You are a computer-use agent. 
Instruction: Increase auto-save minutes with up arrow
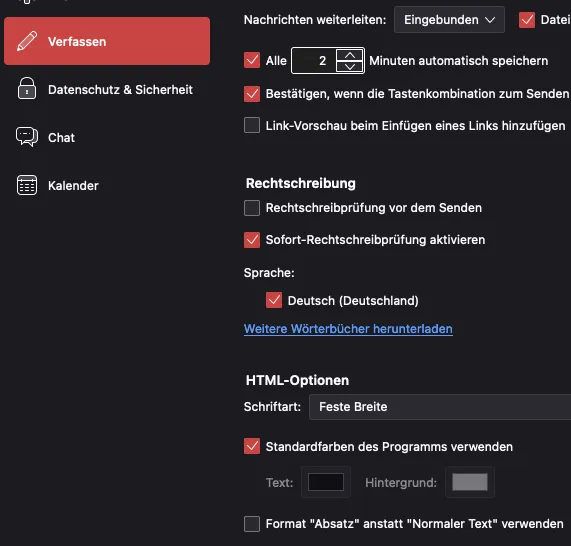350,55
